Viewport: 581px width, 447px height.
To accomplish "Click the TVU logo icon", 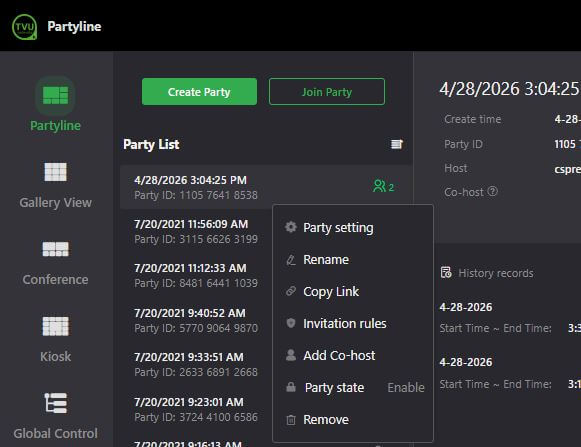I will click(24, 27).
